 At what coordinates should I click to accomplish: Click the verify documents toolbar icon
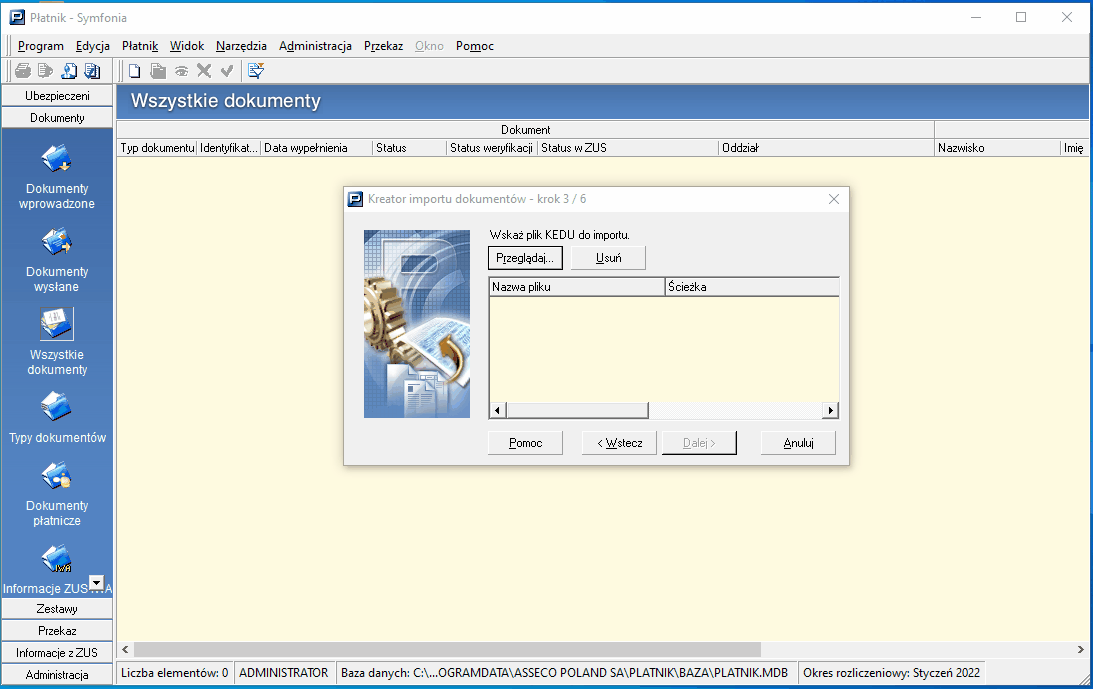click(x=92, y=70)
